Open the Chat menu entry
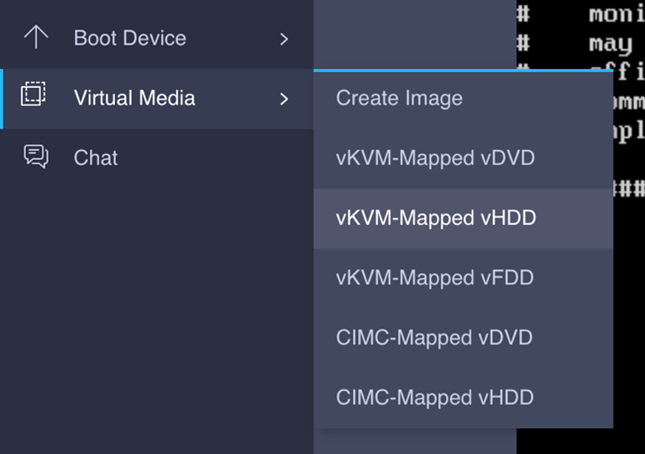The height and width of the screenshot is (454, 645). coord(95,158)
